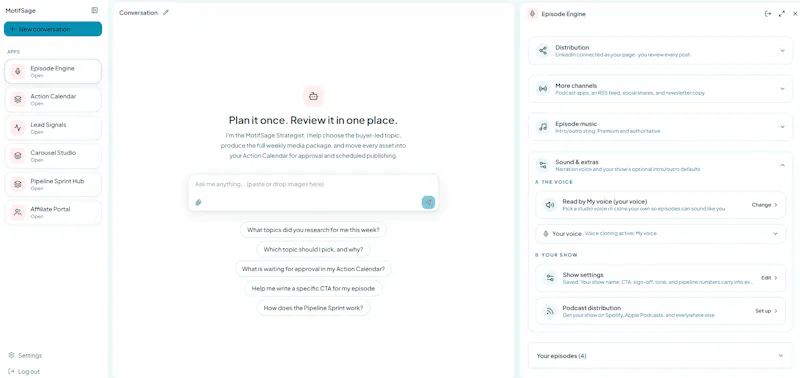
Task: Click the Episode music note icon
Action: pyautogui.click(x=543, y=127)
